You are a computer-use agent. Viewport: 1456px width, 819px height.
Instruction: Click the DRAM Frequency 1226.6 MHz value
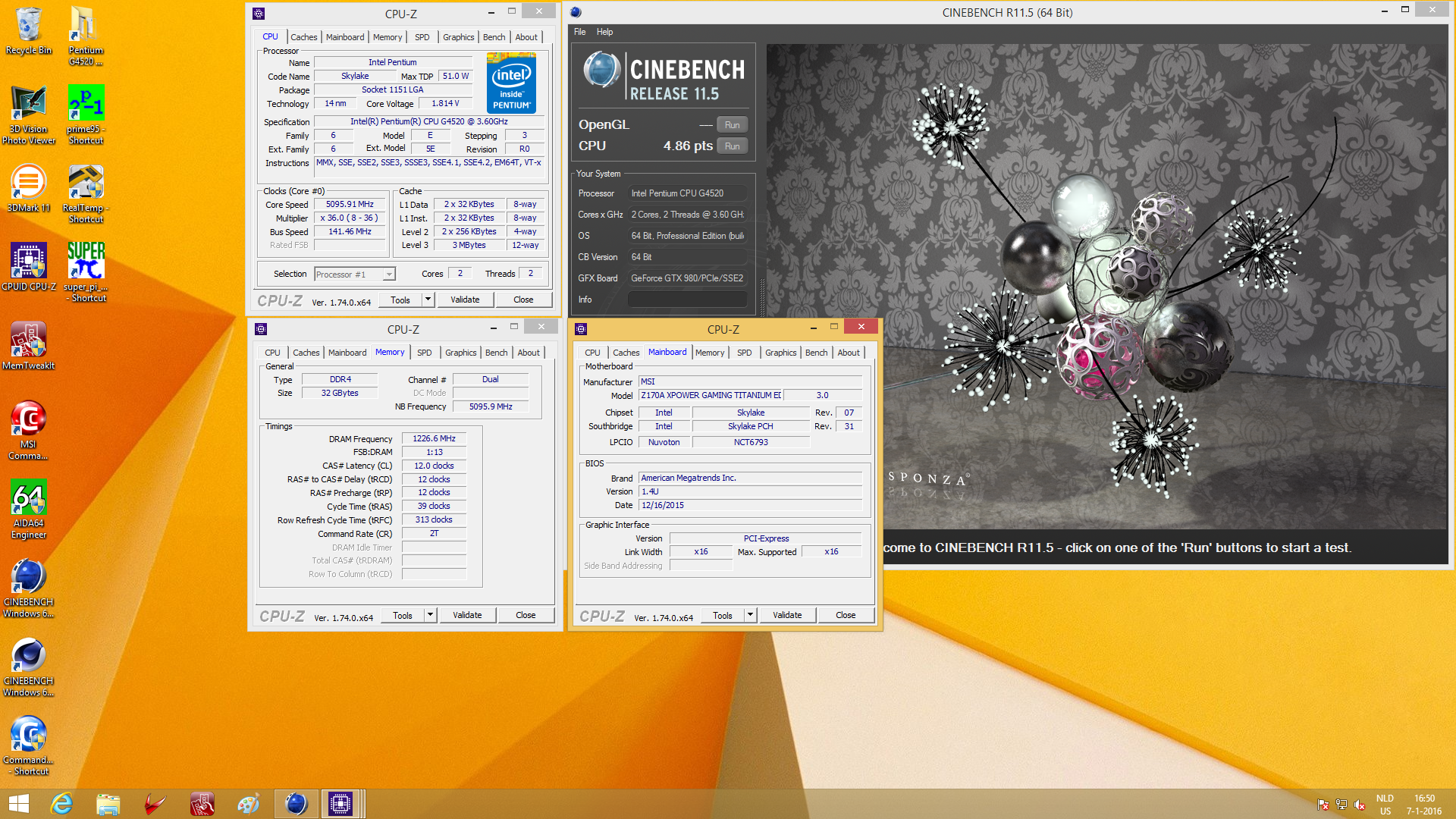[x=434, y=438]
